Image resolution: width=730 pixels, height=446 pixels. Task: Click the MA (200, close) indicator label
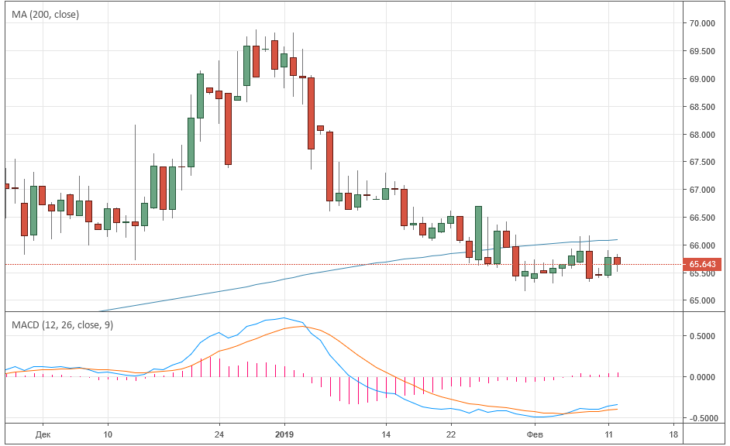45,14
